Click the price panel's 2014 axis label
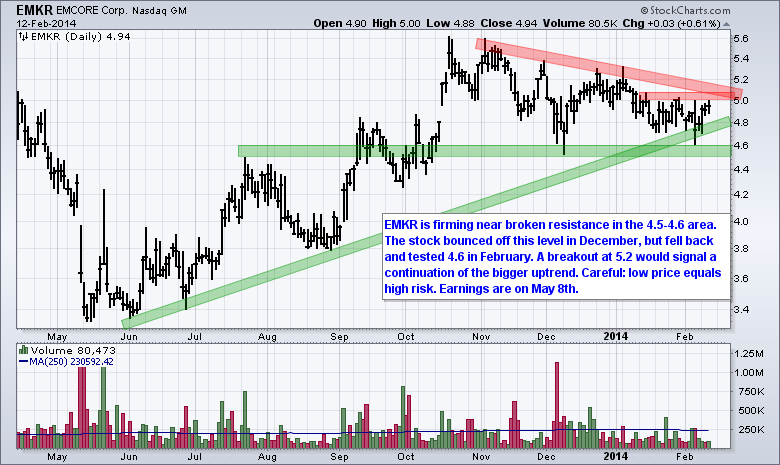This screenshot has height=465, width=780. [x=616, y=337]
